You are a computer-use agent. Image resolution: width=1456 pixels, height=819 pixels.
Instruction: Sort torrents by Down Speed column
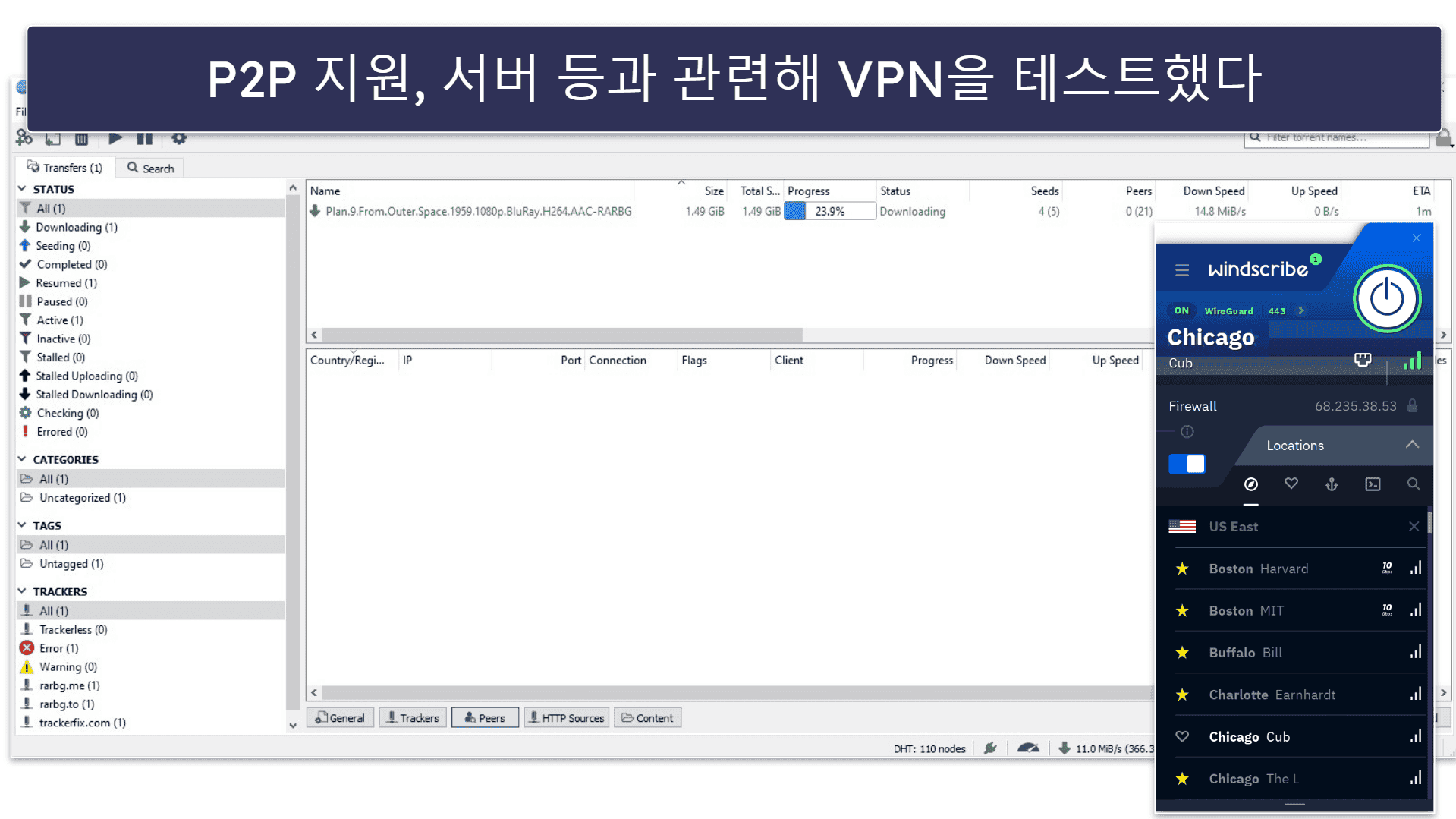click(x=1213, y=191)
